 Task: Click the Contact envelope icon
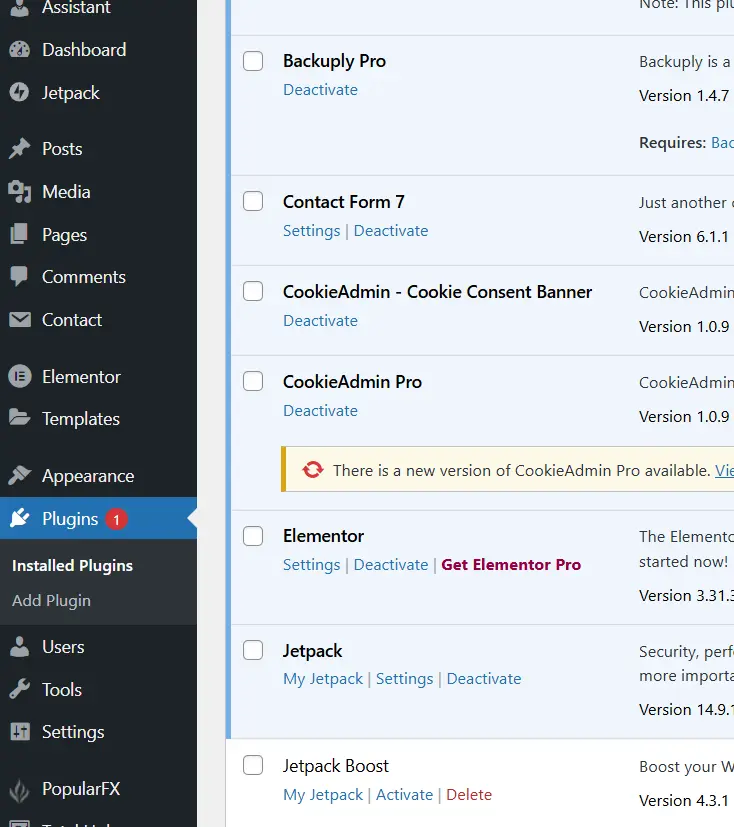(x=20, y=320)
